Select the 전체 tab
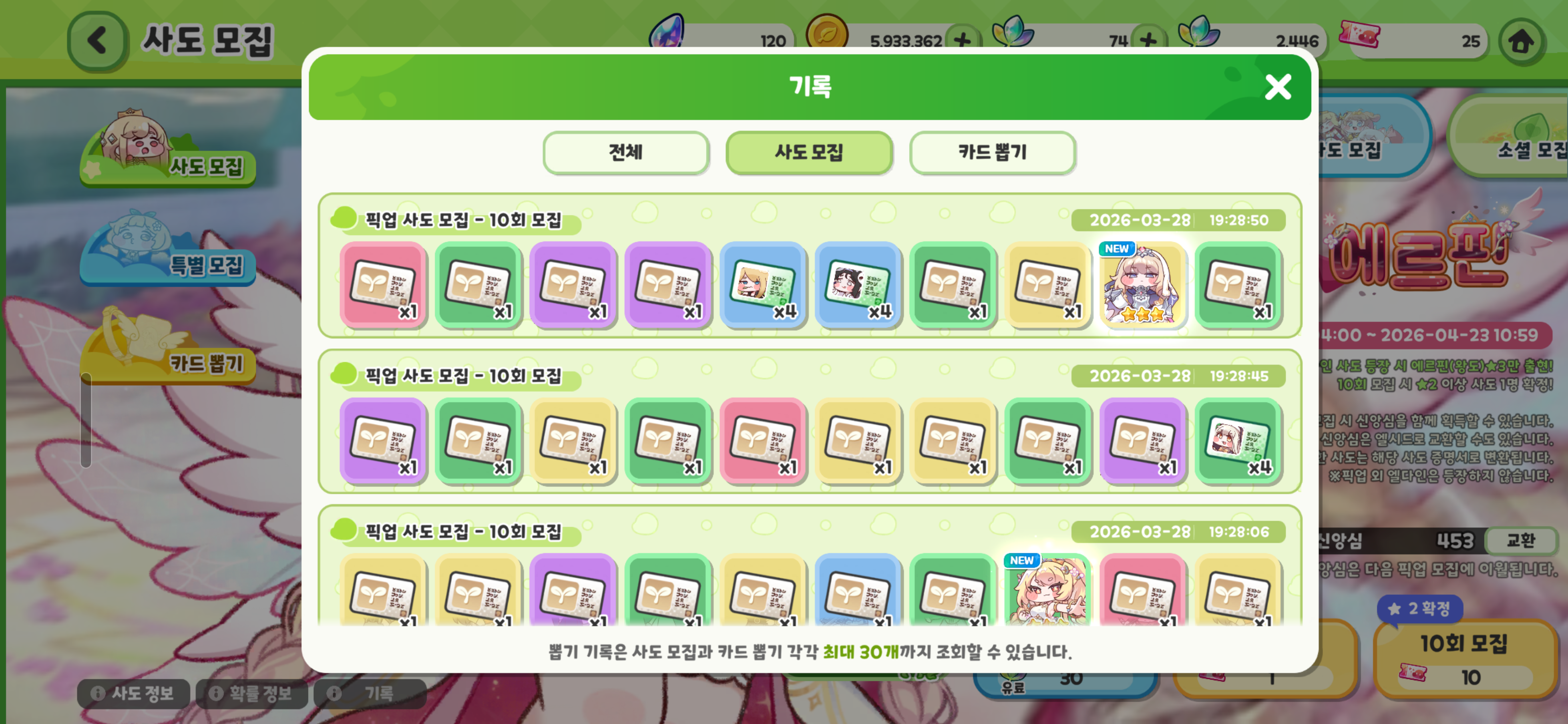 click(x=626, y=152)
